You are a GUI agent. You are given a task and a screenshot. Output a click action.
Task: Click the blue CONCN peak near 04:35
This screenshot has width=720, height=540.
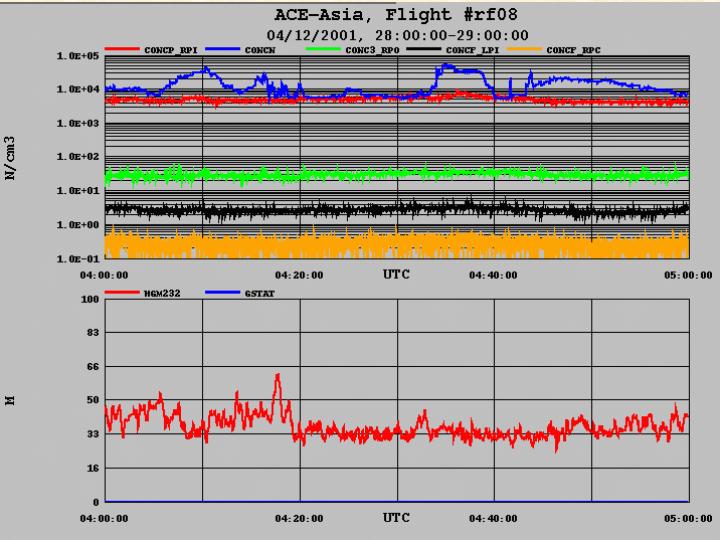[446, 67]
